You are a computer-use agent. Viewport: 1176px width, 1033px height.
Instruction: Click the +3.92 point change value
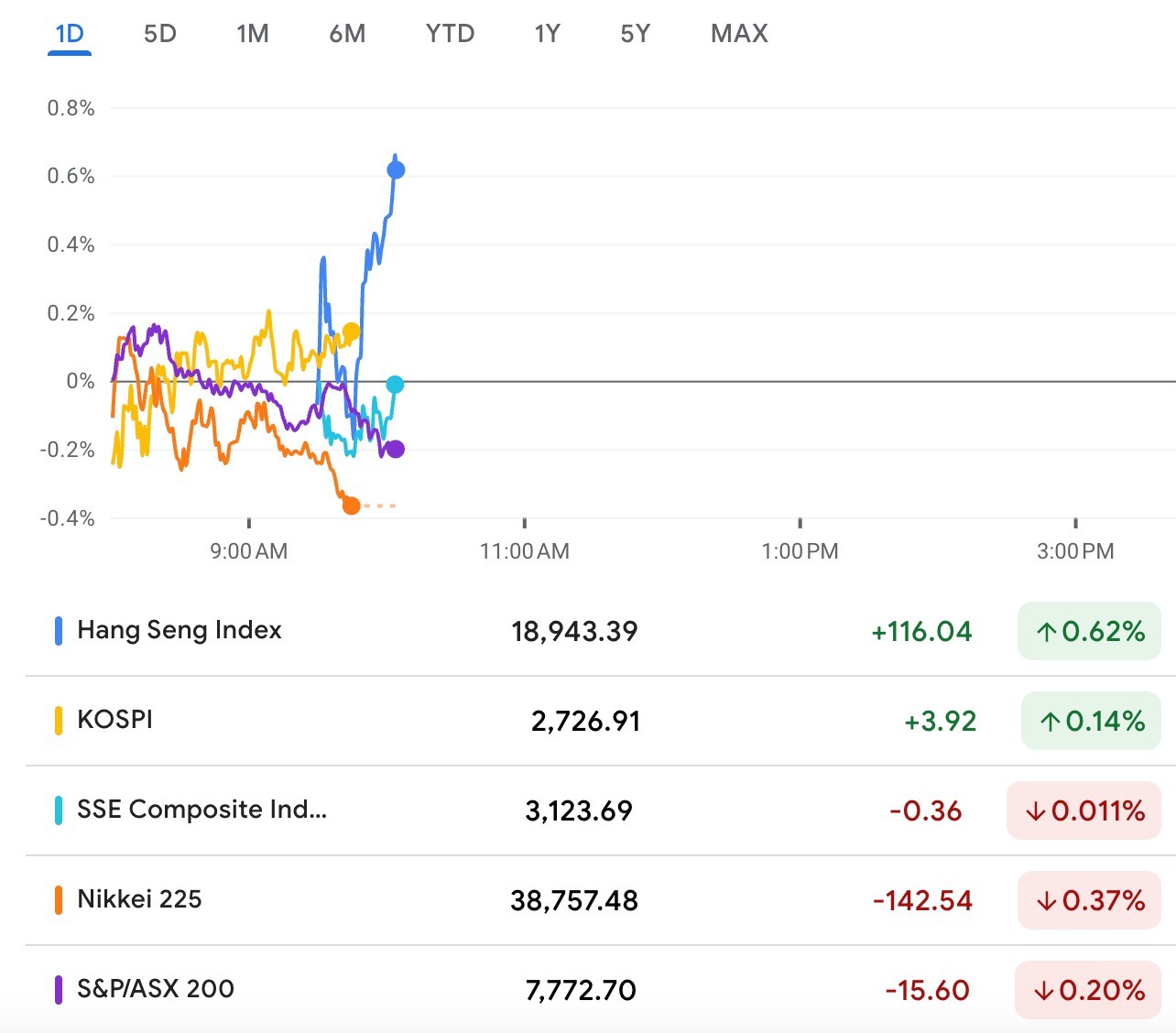[x=941, y=722]
